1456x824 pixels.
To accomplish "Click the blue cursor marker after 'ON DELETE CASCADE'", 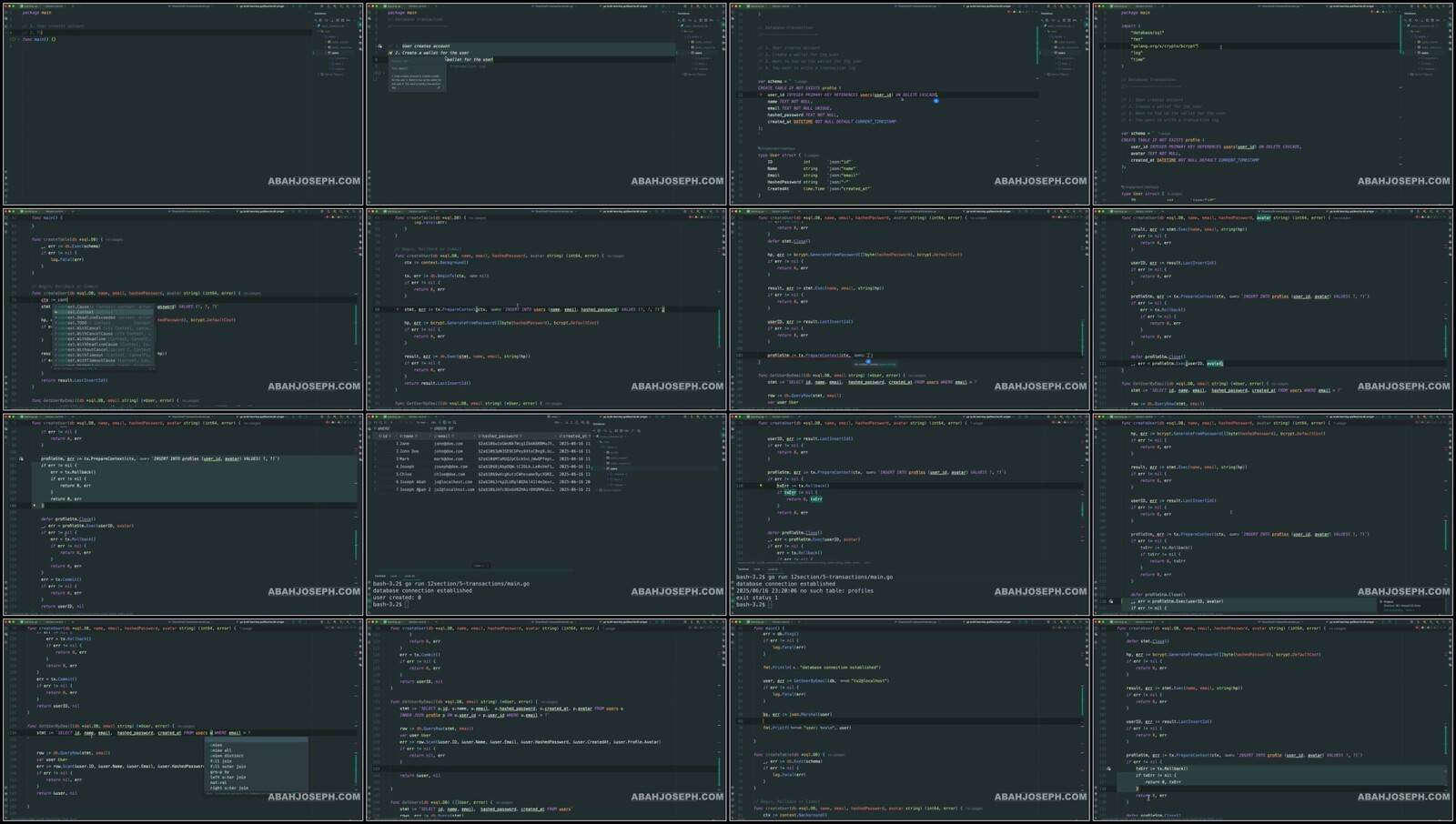I will (x=935, y=100).
